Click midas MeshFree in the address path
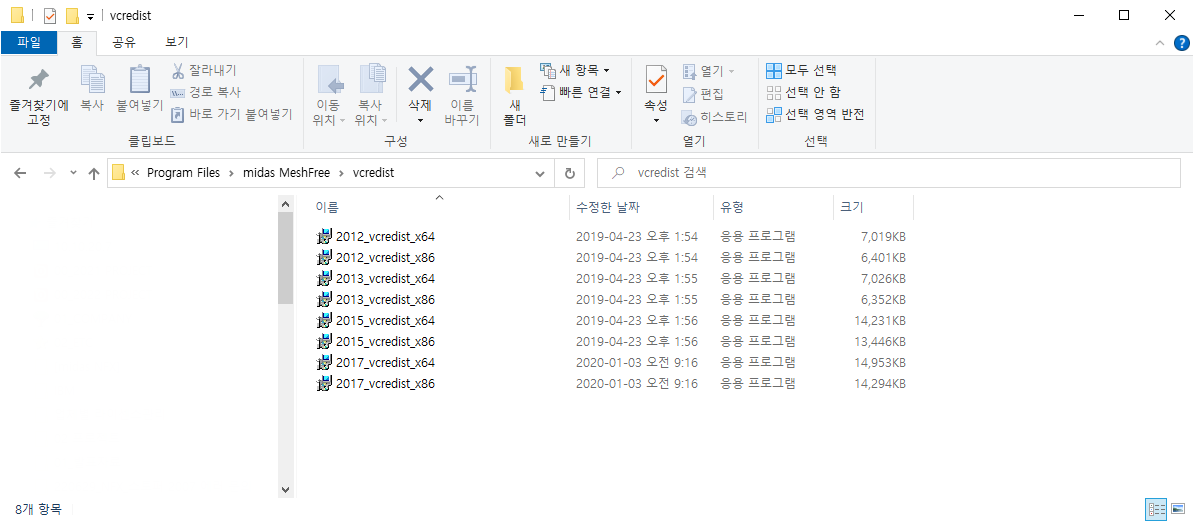The image size is (1194, 522). click(286, 173)
